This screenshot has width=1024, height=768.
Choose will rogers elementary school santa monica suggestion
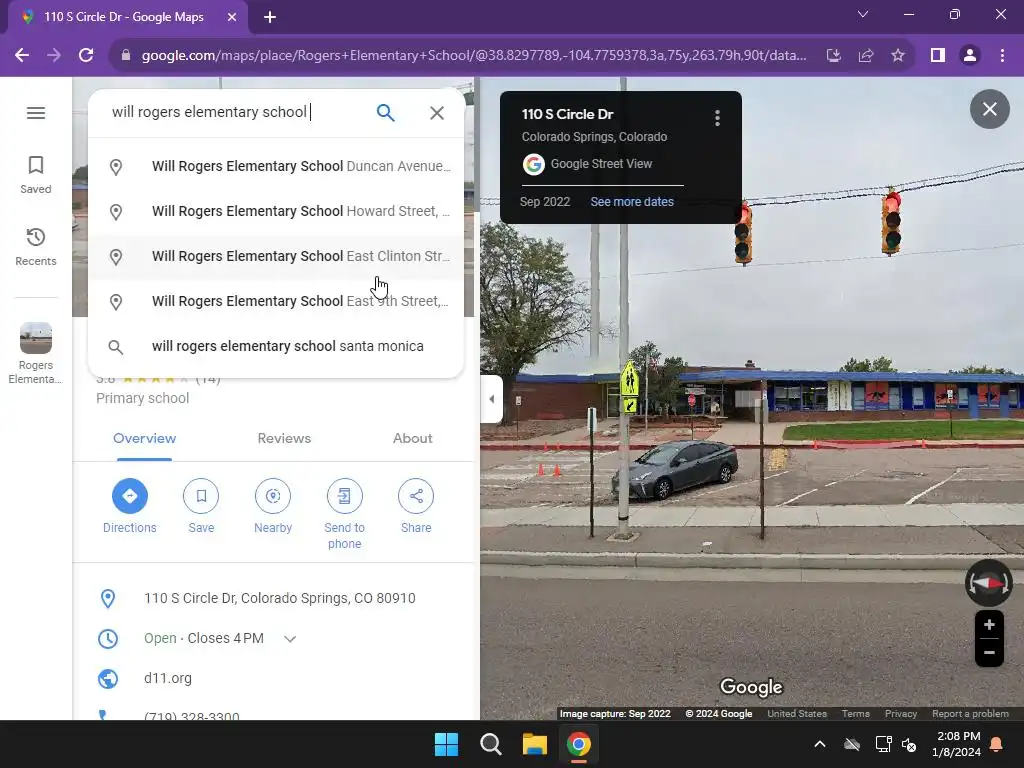click(x=276, y=347)
